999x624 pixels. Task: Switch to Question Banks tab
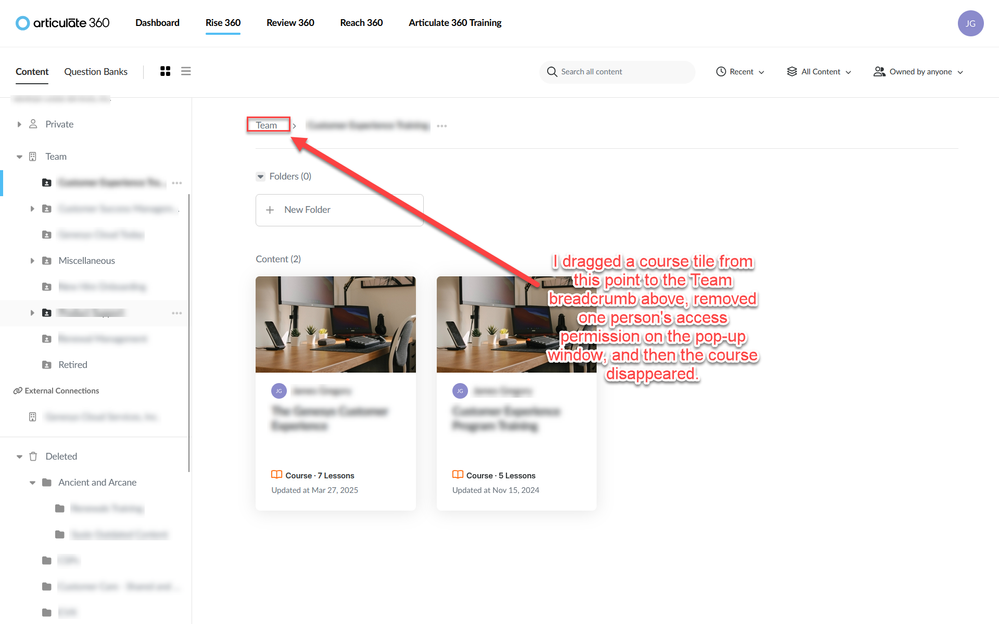[96, 71]
